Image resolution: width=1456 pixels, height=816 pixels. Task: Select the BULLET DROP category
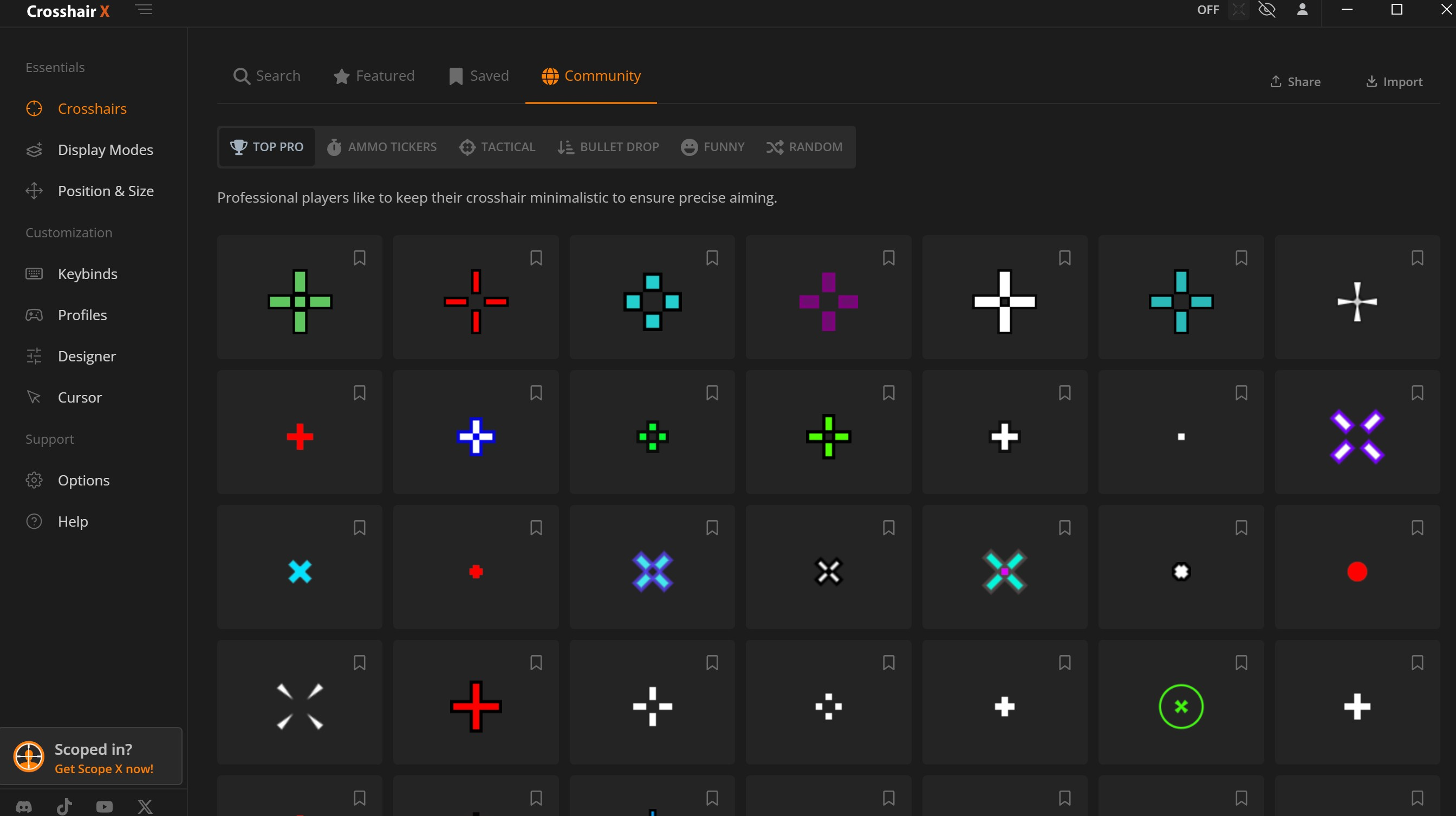tap(608, 147)
